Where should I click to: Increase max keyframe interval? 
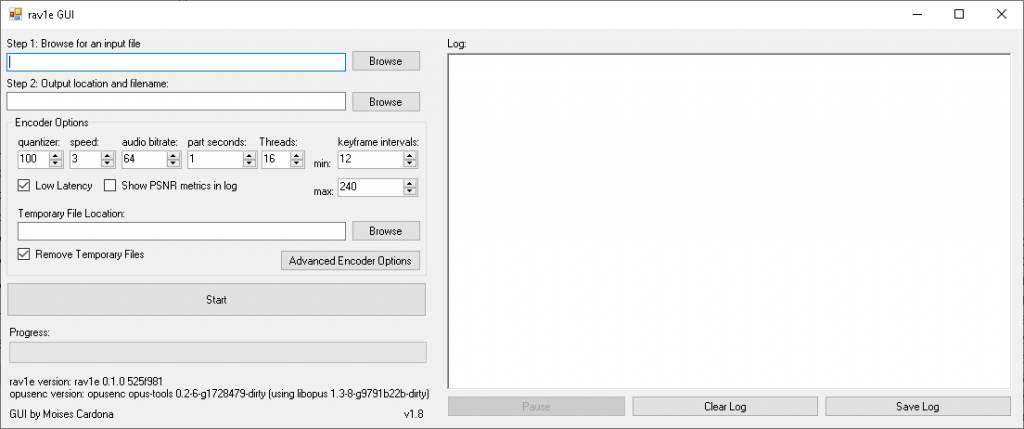point(410,183)
